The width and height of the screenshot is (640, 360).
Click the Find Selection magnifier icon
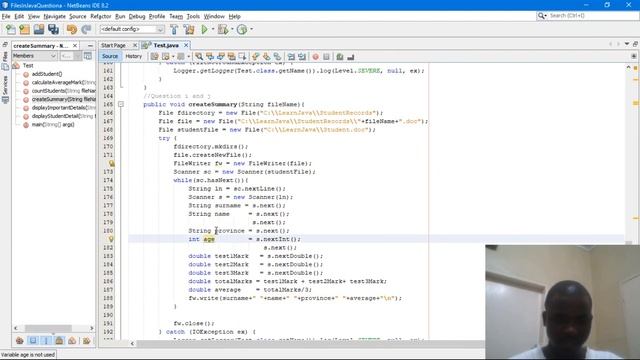click(x=199, y=57)
